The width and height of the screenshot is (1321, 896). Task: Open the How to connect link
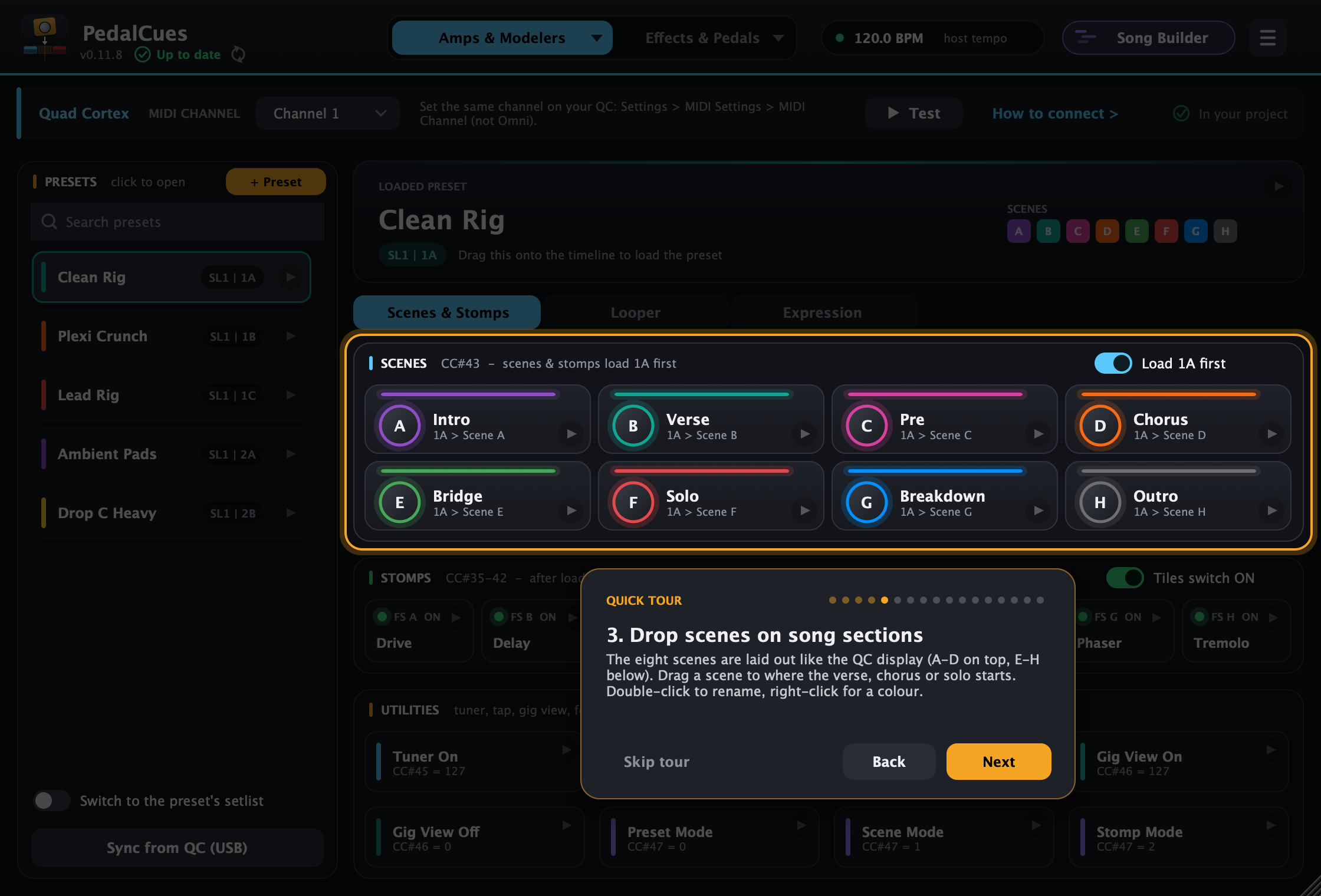click(1055, 113)
